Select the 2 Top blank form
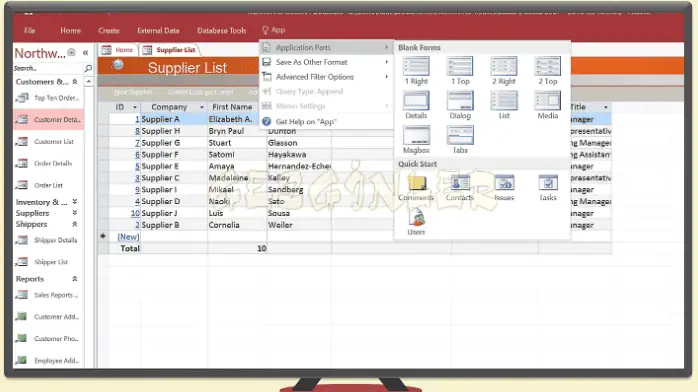The image size is (698, 392). click(x=547, y=70)
